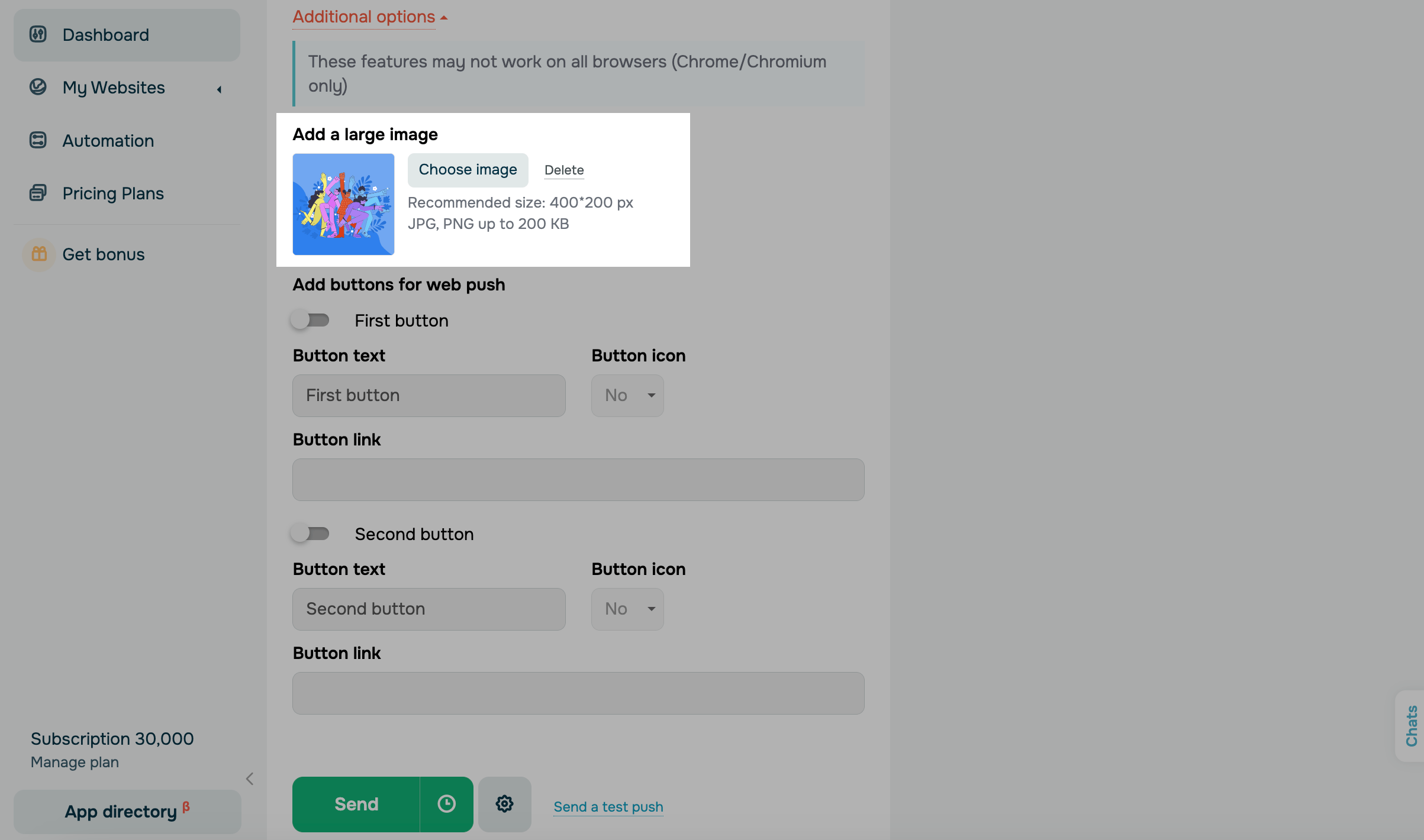Open the App directory menu item

(x=127, y=811)
